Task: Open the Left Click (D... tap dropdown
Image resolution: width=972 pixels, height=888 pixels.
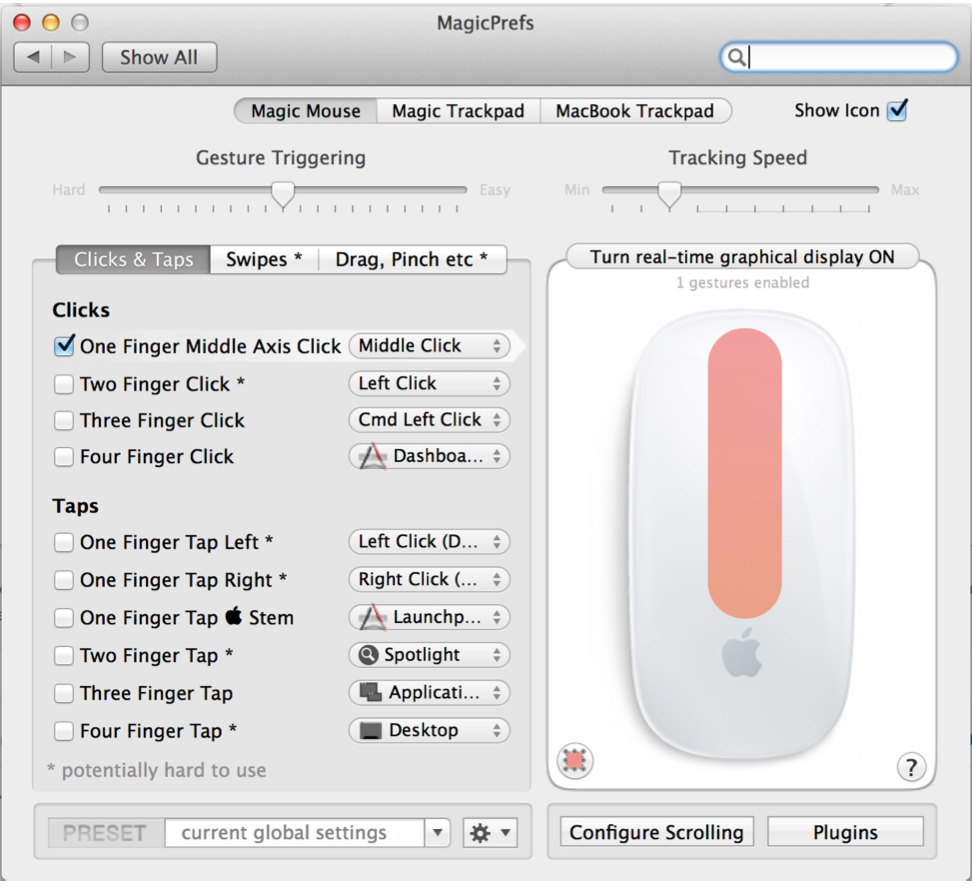Action: click(x=429, y=542)
